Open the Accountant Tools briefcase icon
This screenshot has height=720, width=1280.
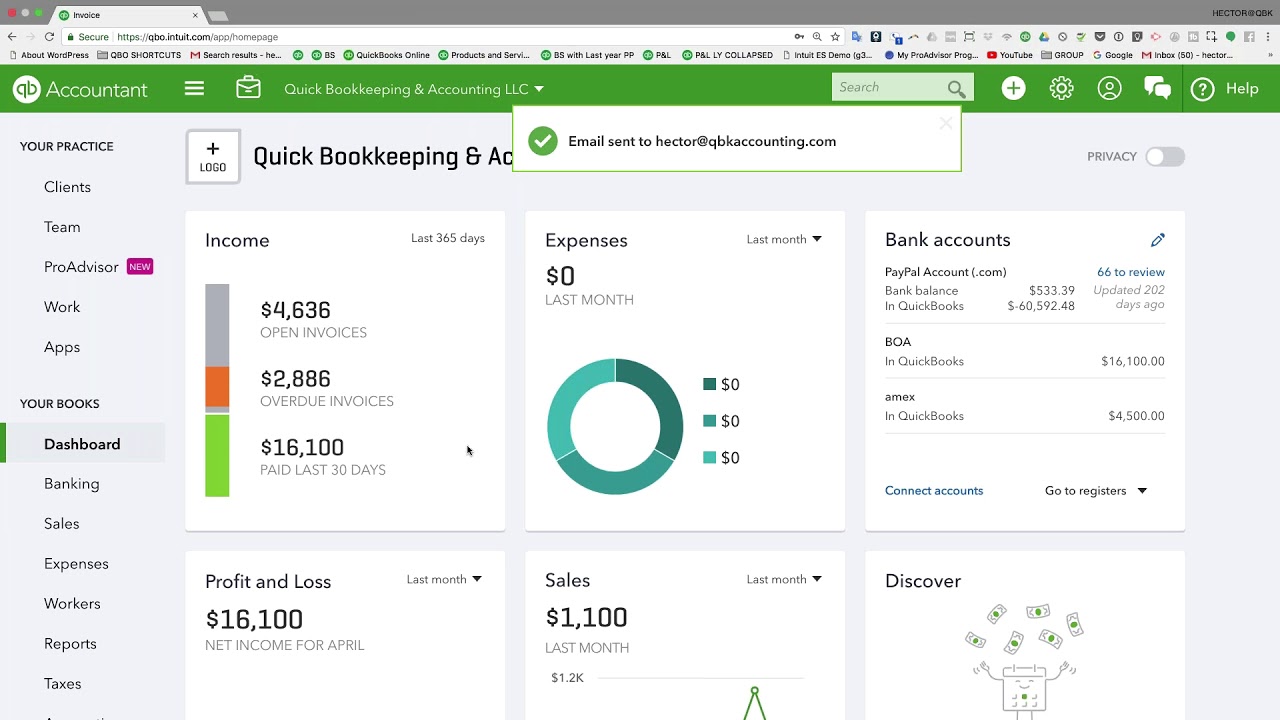[x=248, y=88]
